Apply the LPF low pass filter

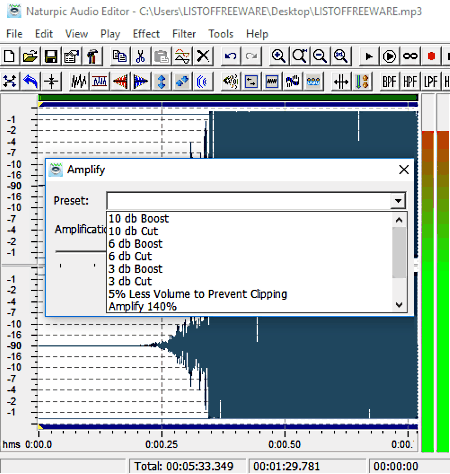pyautogui.click(x=430, y=81)
